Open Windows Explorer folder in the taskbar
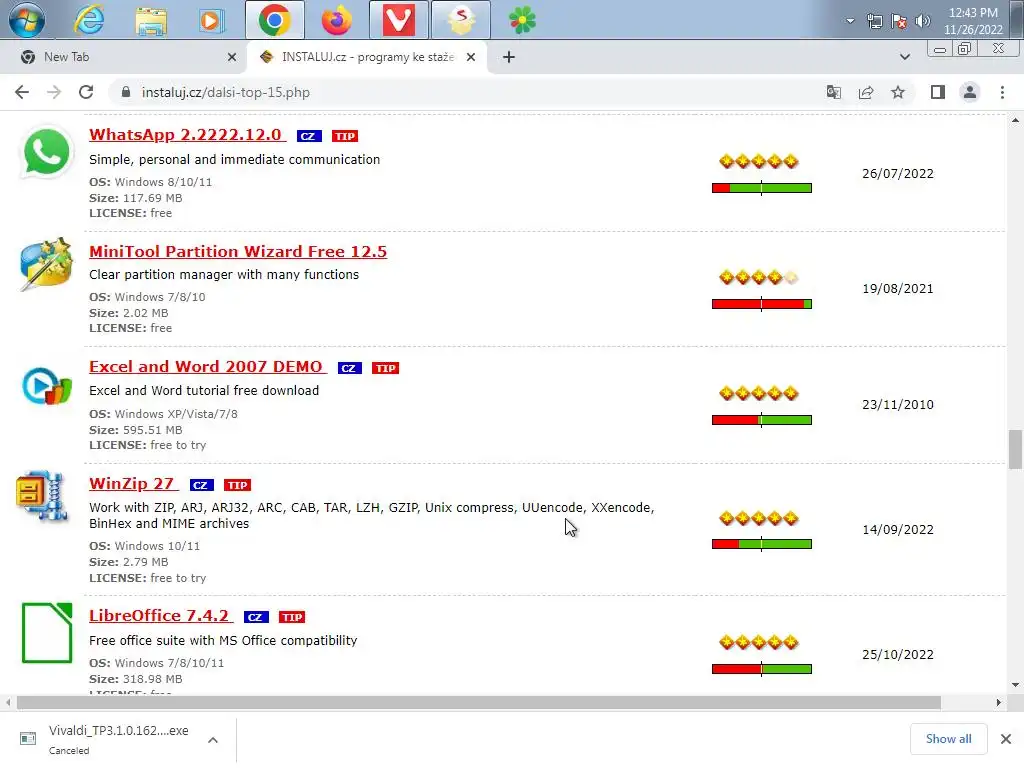The image size is (1024, 768). pos(151,20)
